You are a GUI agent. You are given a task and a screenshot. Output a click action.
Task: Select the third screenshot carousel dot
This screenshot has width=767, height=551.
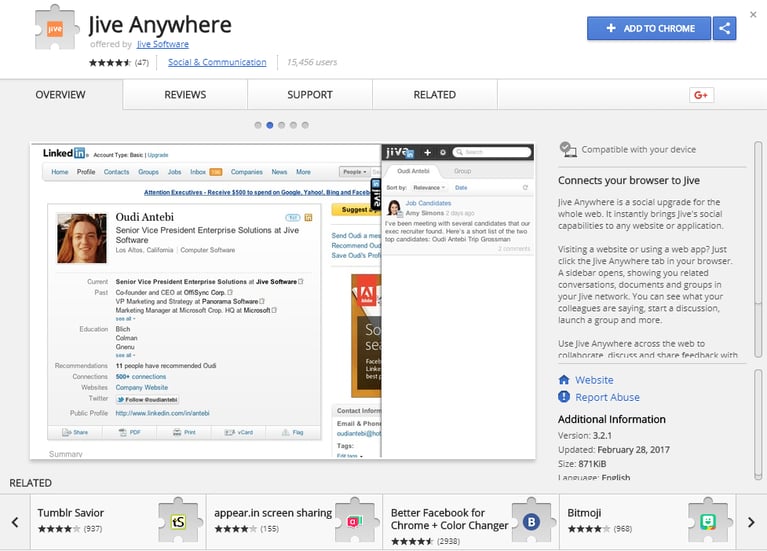[x=281, y=125]
